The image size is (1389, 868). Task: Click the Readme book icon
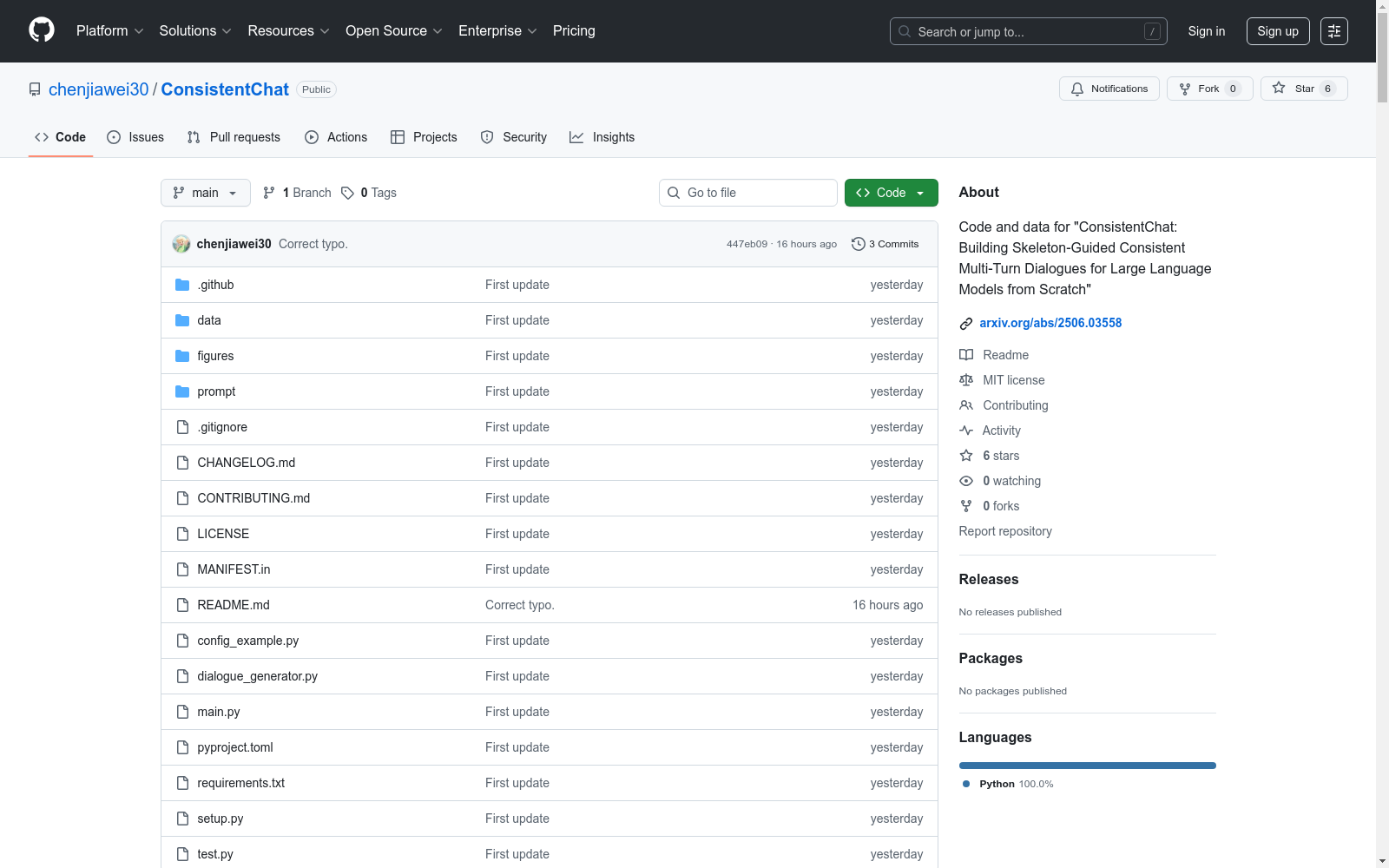click(966, 355)
